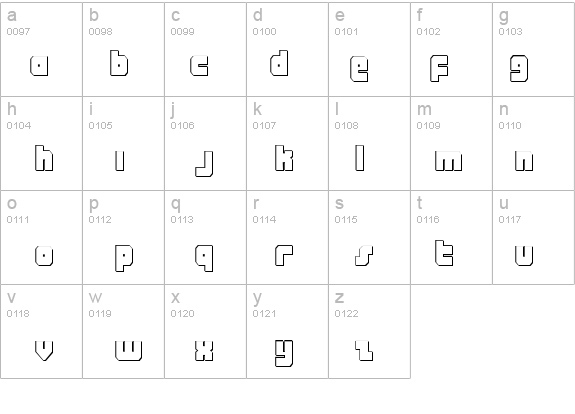Screen dimensions: 575x414
Task: Pick the x glyph cell 0120
Action: (206, 331)
